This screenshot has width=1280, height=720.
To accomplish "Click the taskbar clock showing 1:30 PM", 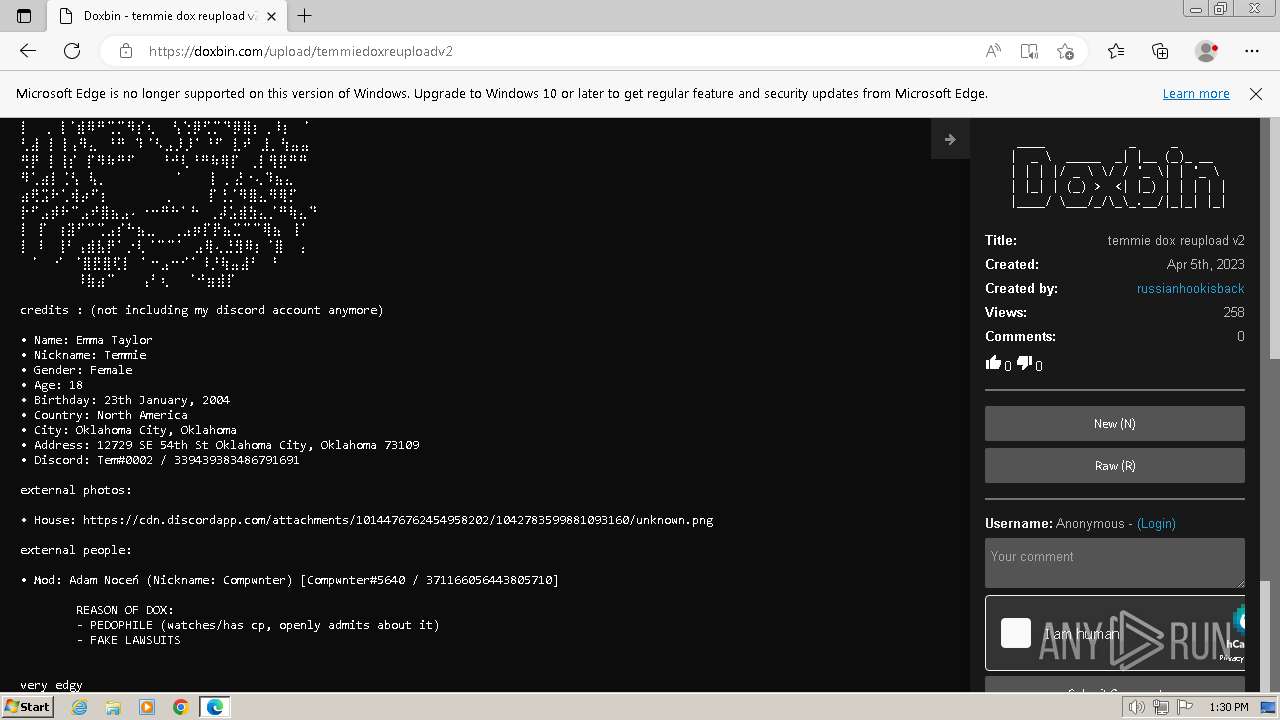I will [1228, 707].
